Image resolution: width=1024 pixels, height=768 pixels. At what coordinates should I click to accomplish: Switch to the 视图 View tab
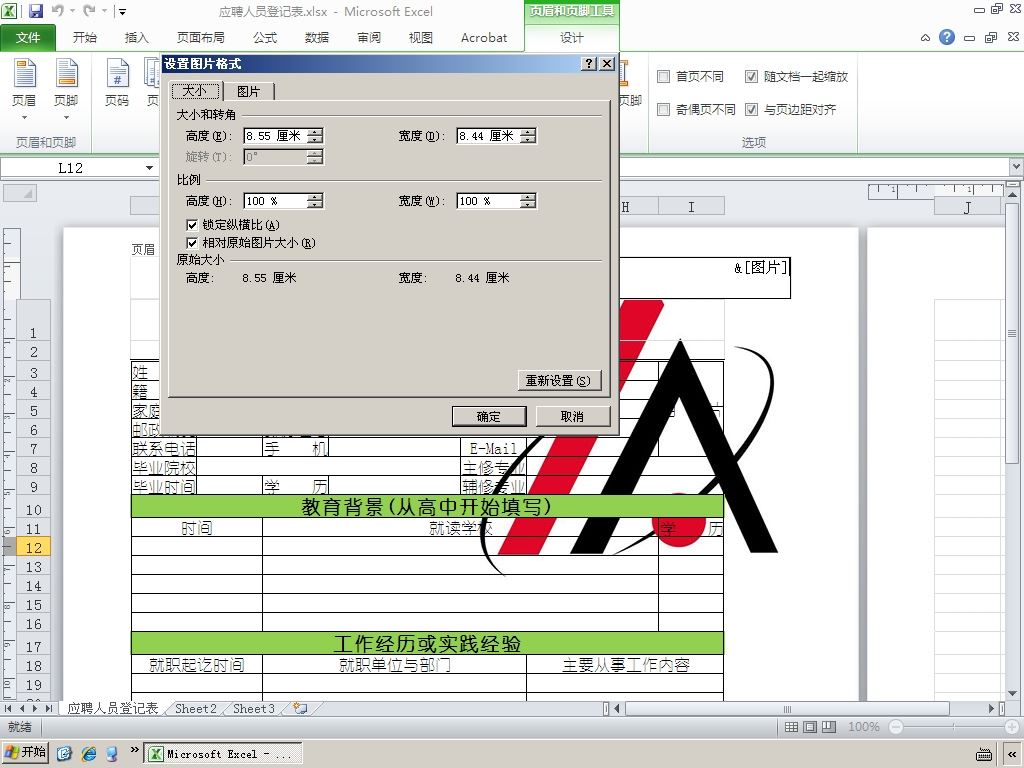tap(421, 38)
